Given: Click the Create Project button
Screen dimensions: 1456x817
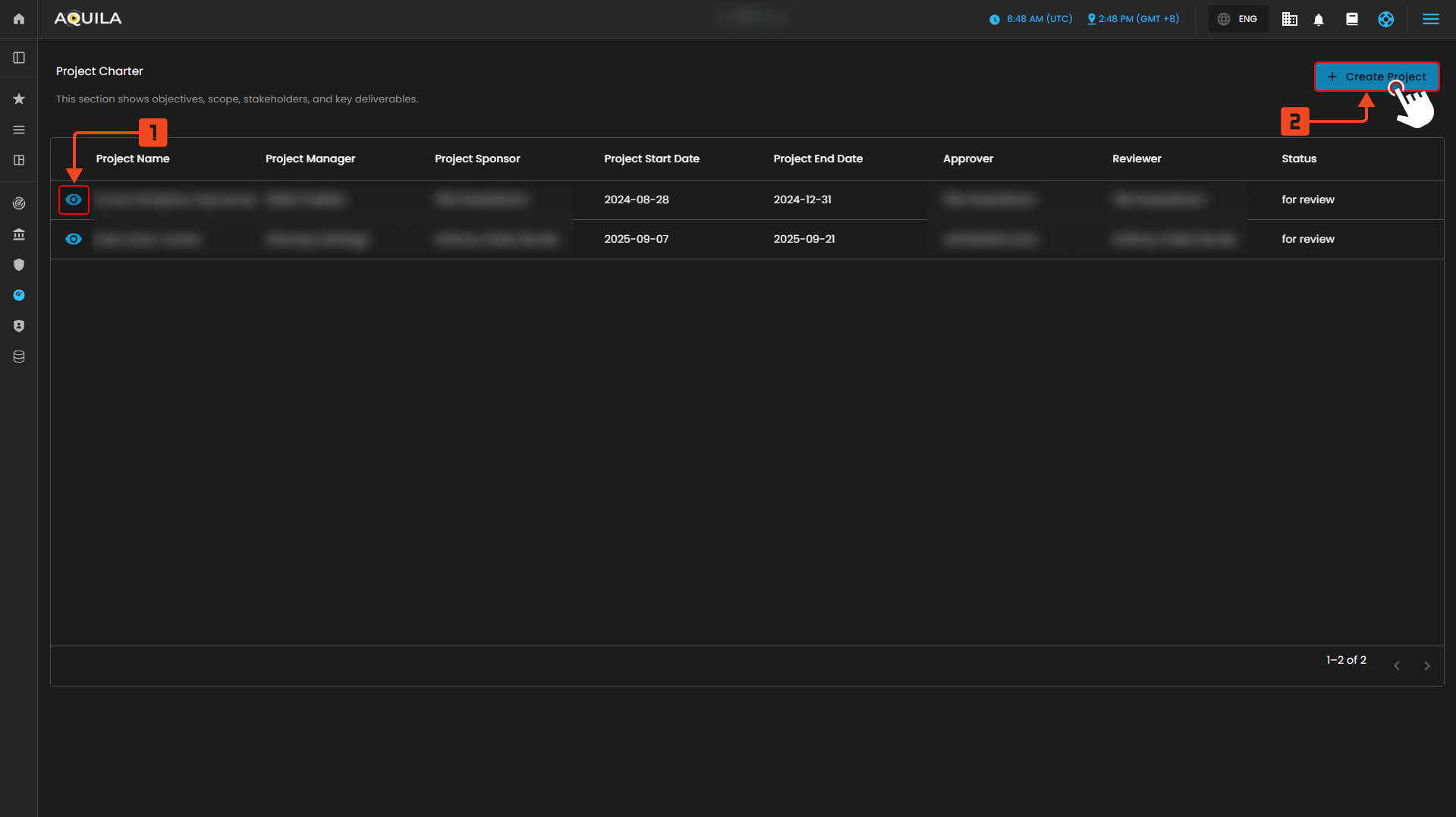Looking at the screenshot, I should point(1376,77).
